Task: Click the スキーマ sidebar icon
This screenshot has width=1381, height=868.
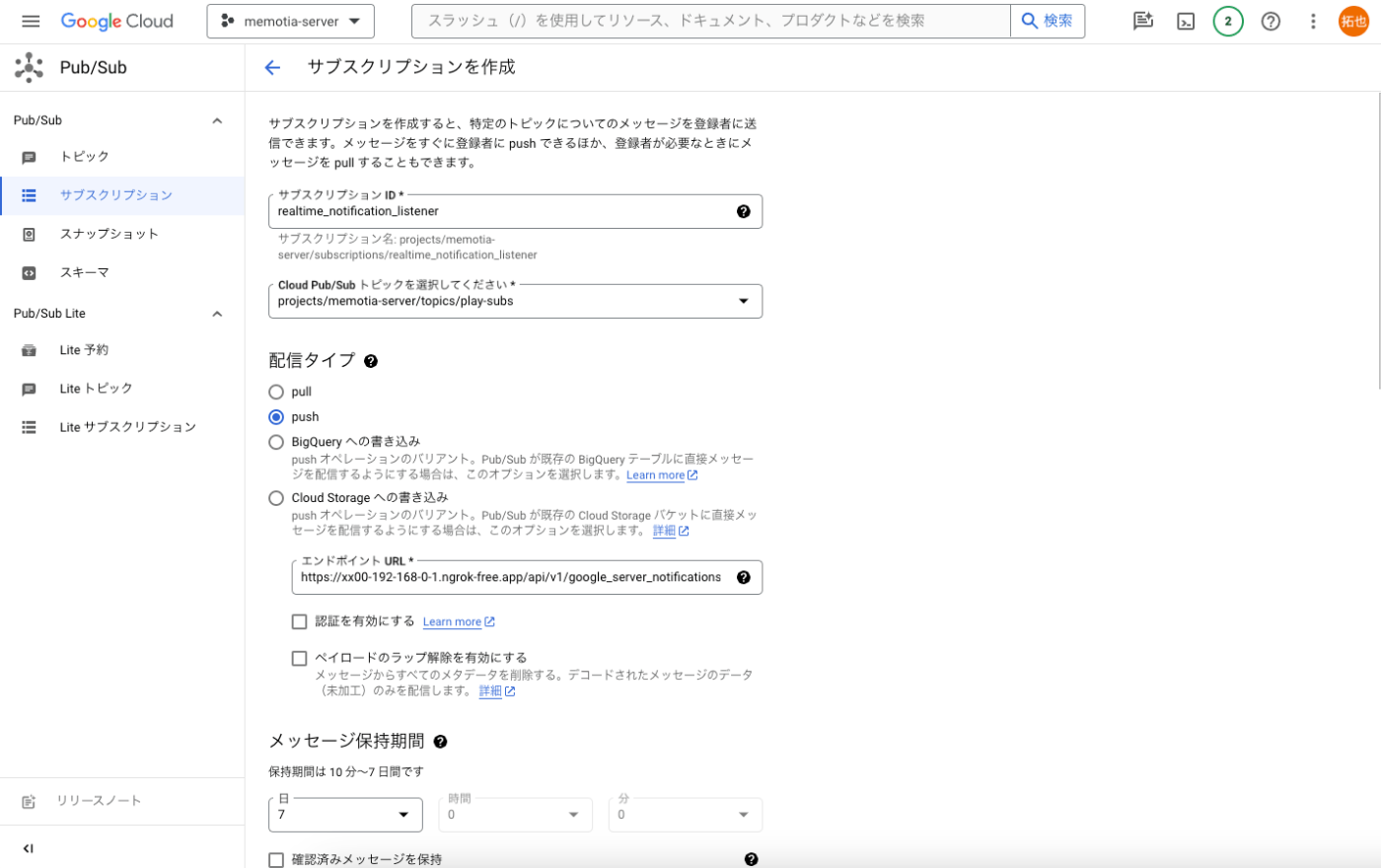Action: tap(29, 272)
